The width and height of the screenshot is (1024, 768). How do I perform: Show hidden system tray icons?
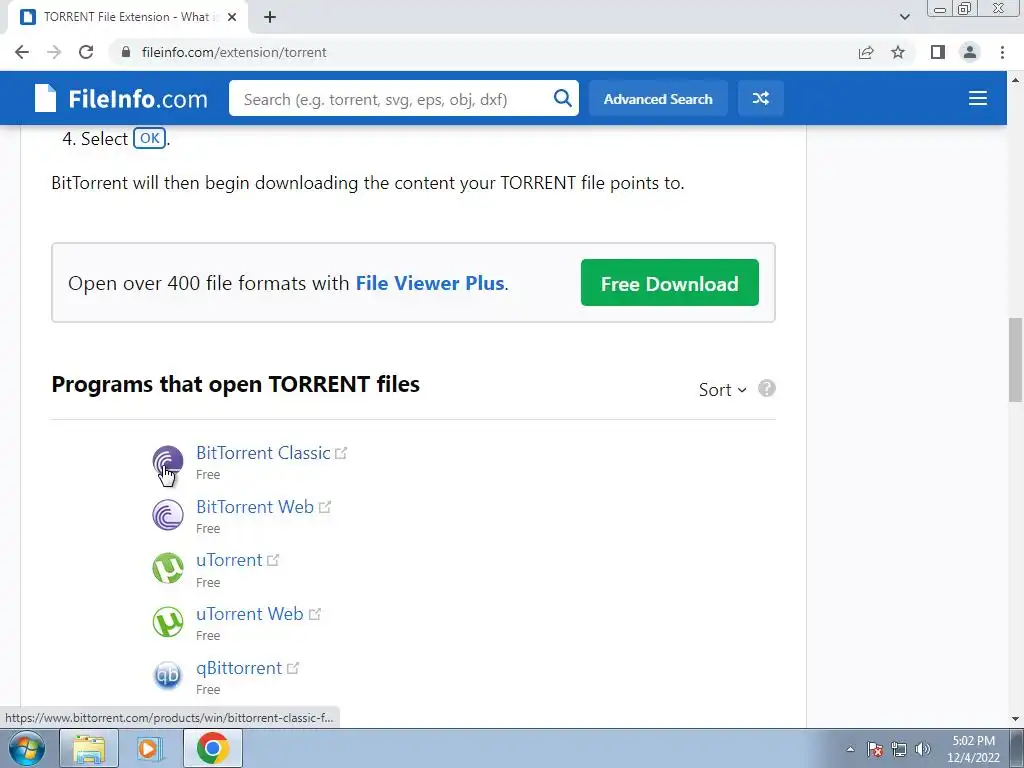[850, 749]
